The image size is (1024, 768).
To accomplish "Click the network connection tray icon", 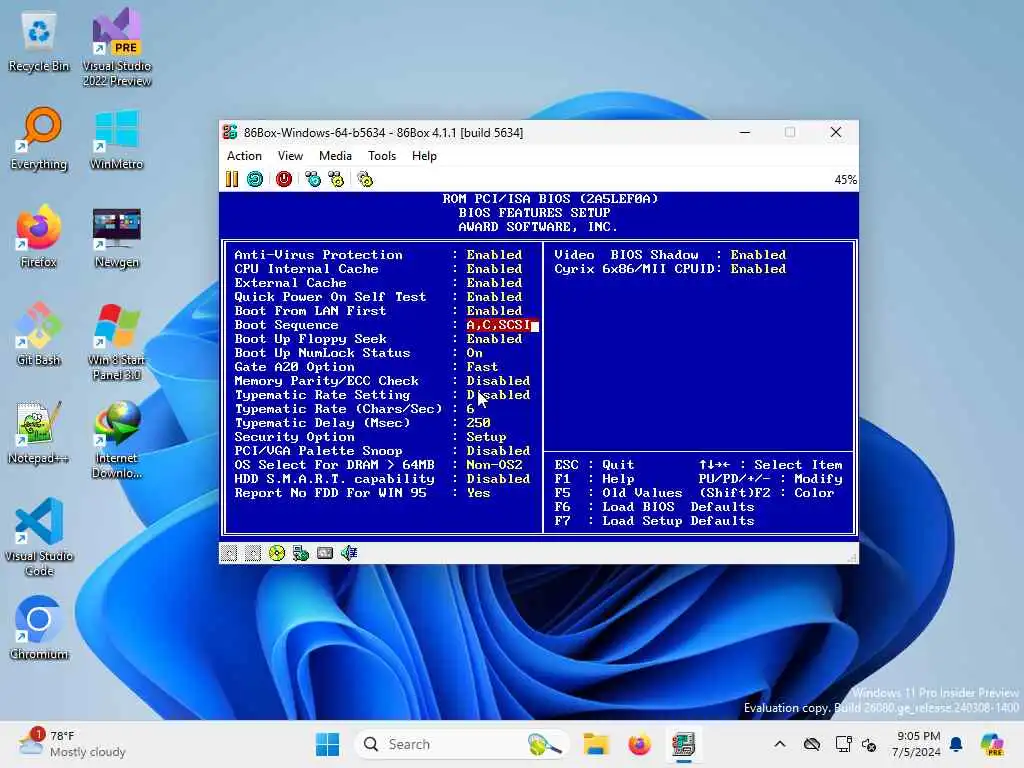I will click(x=843, y=744).
